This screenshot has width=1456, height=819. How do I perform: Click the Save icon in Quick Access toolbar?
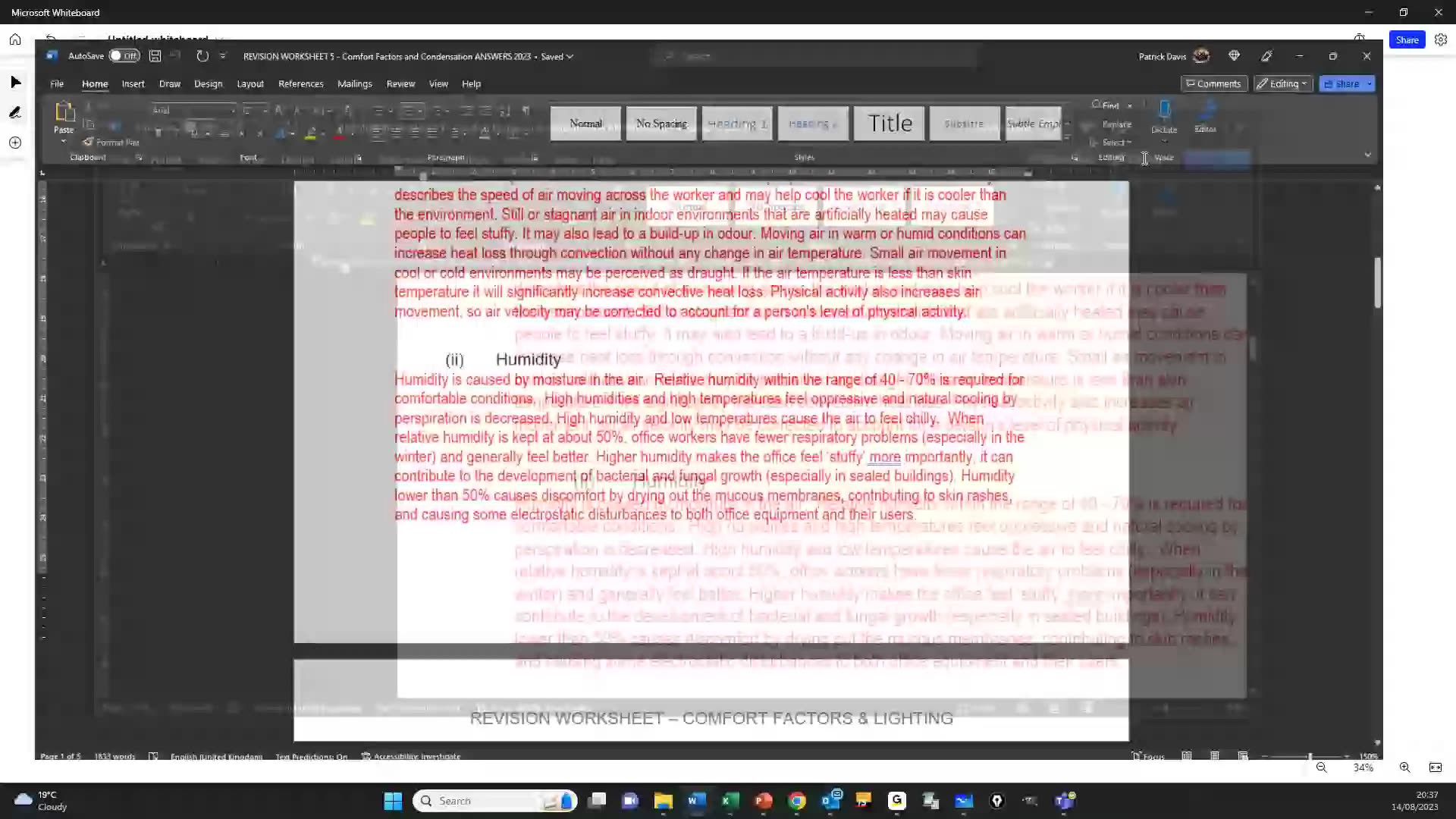pyautogui.click(x=155, y=55)
